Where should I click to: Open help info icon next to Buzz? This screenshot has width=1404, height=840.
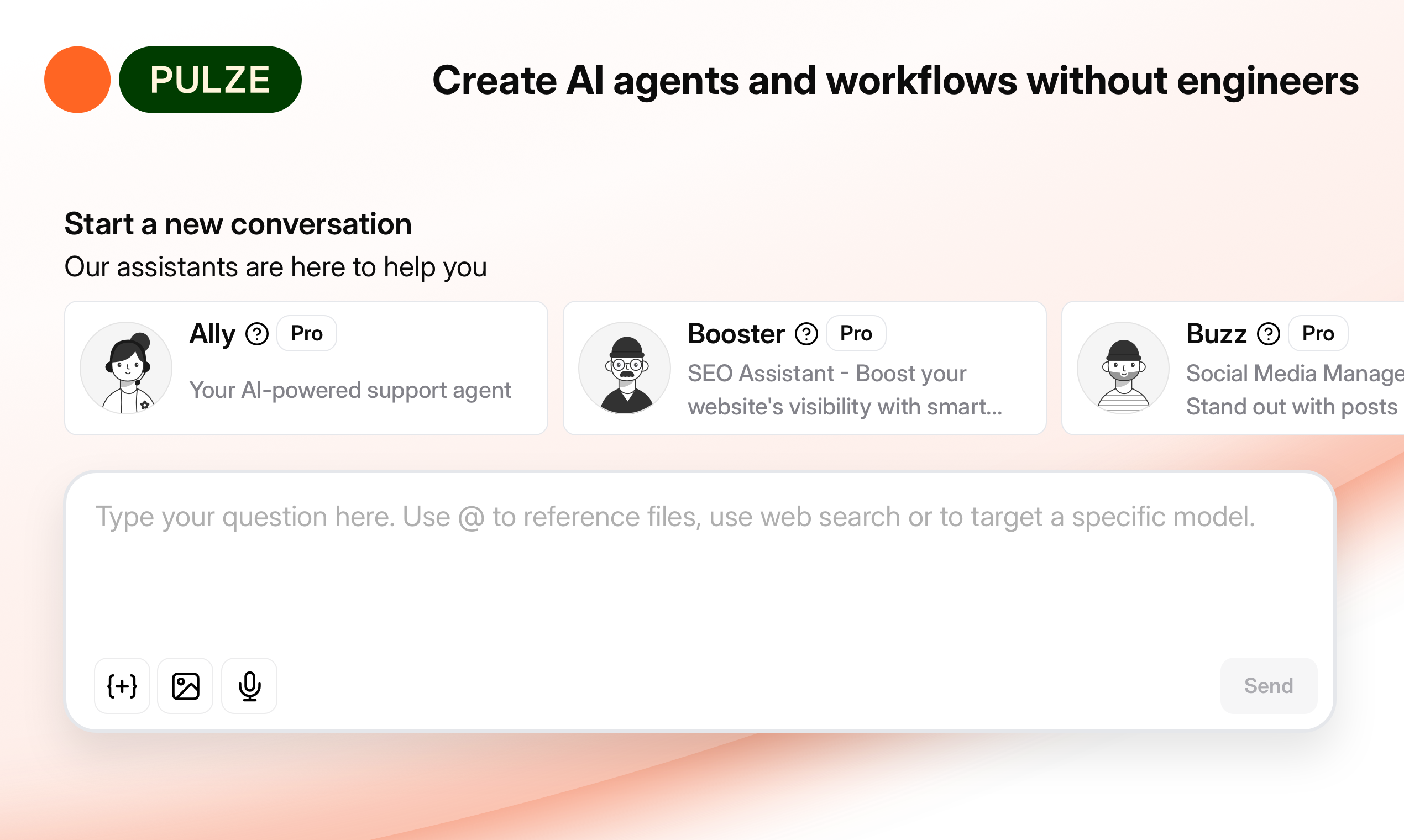pyautogui.click(x=1268, y=334)
